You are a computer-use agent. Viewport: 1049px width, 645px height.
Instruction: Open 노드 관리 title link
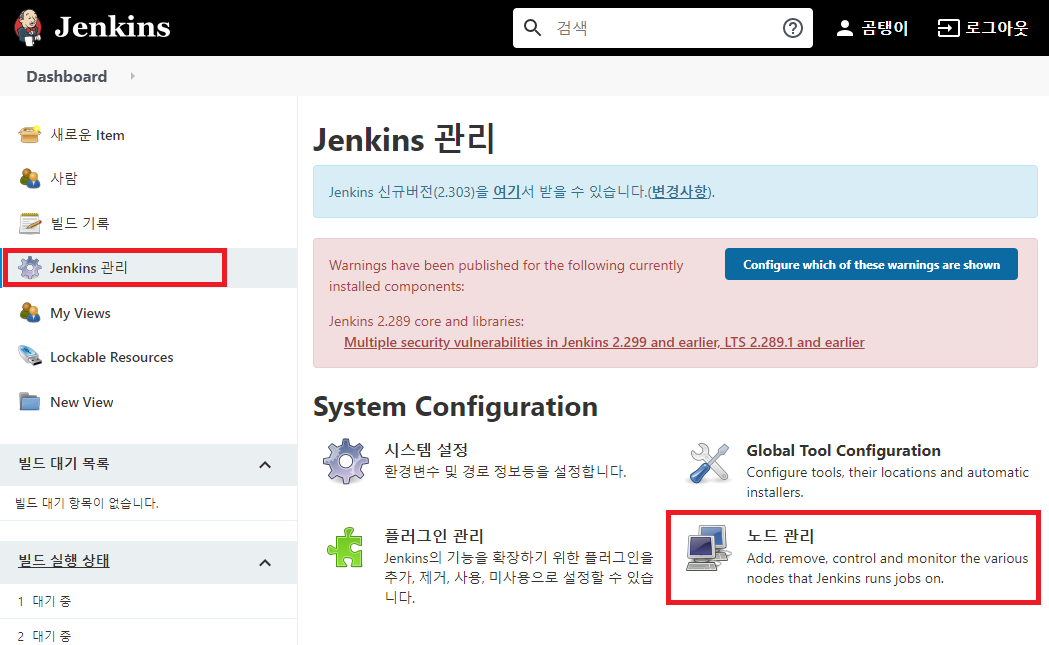[780, 536]
